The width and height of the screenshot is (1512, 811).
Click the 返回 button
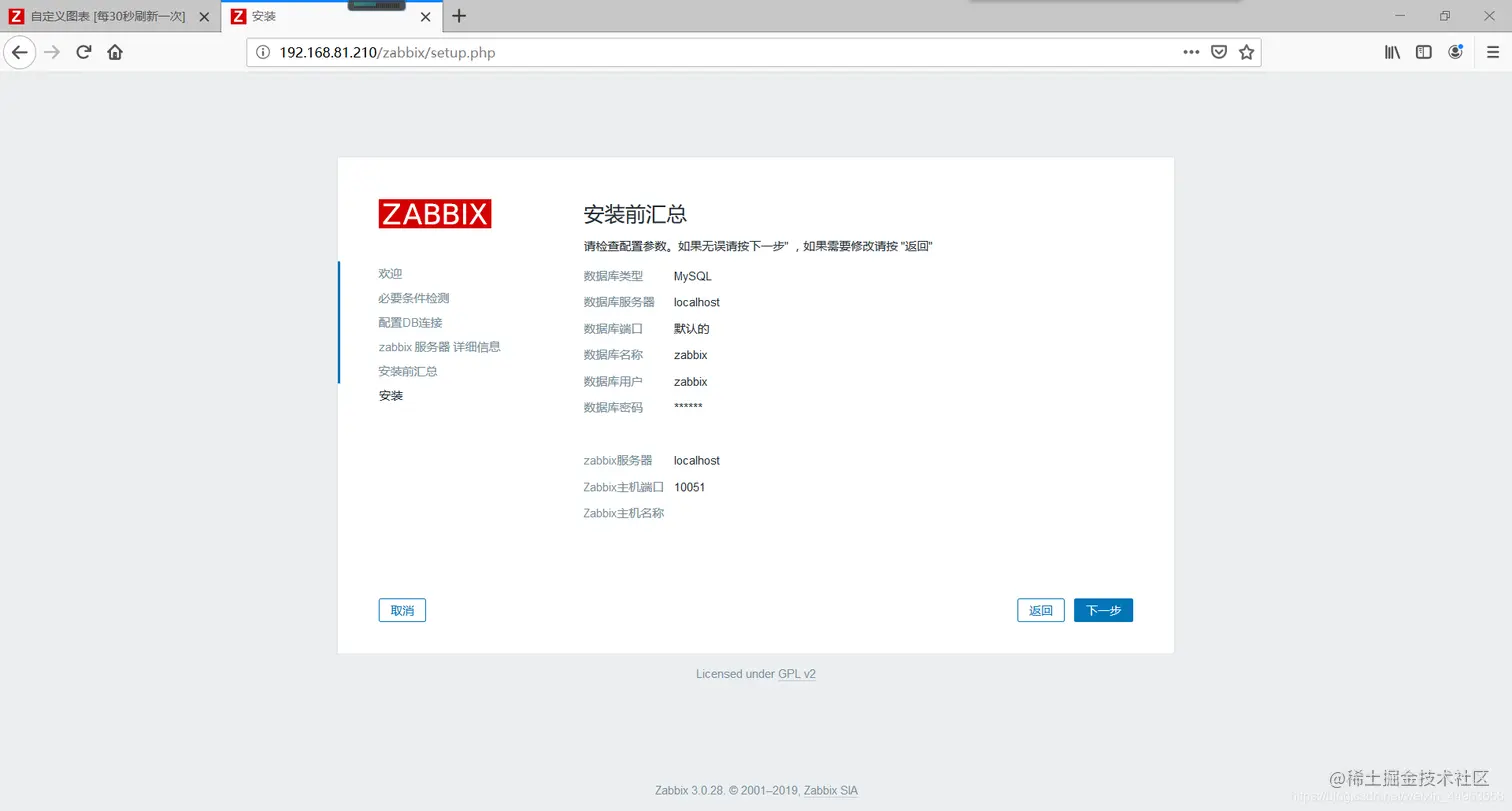click(x=1041, y=610)
